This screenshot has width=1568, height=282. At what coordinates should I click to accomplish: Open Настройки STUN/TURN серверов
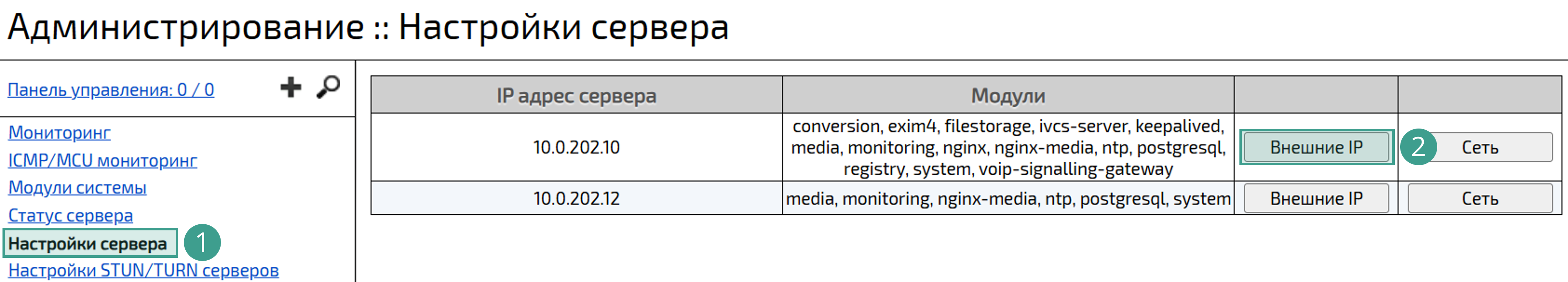click(144, 271)
